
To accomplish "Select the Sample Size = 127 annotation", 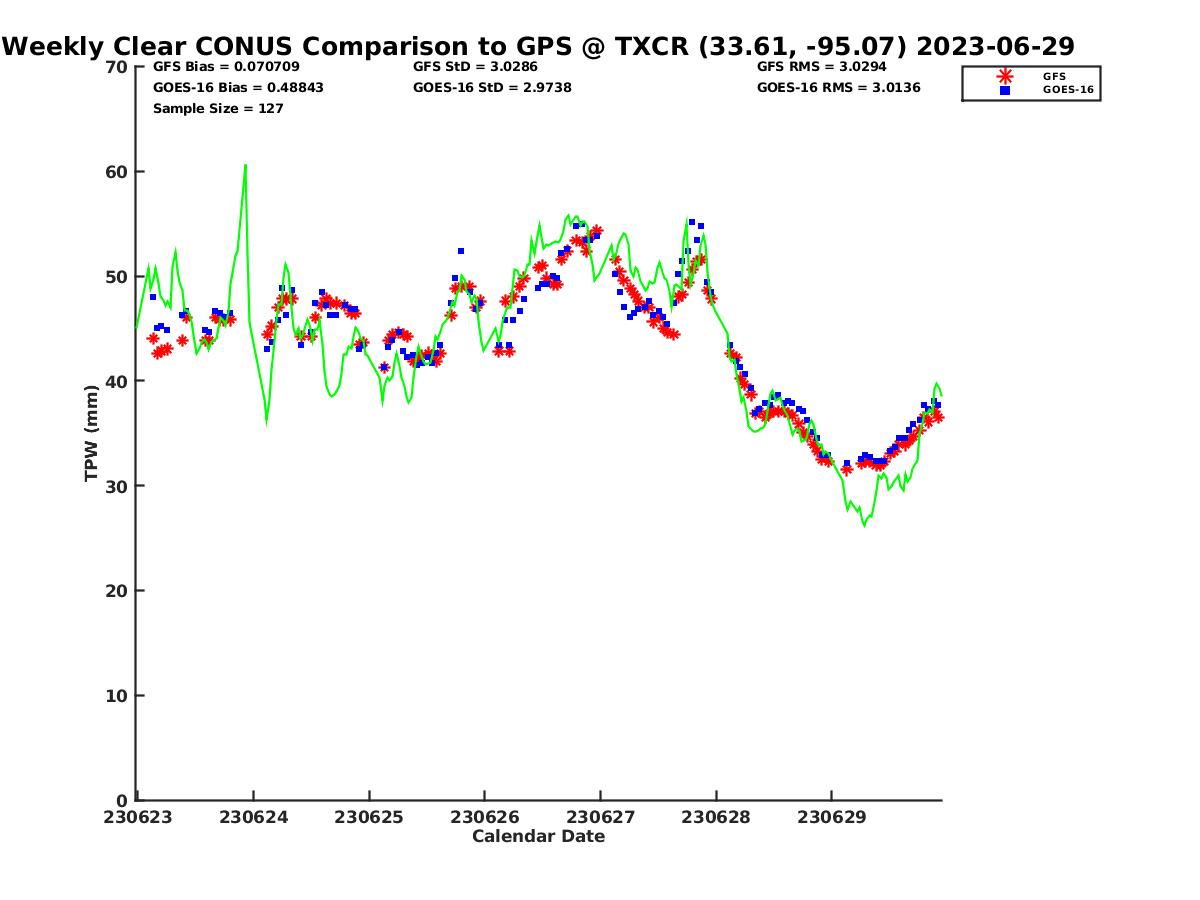I will click(218, 109).
